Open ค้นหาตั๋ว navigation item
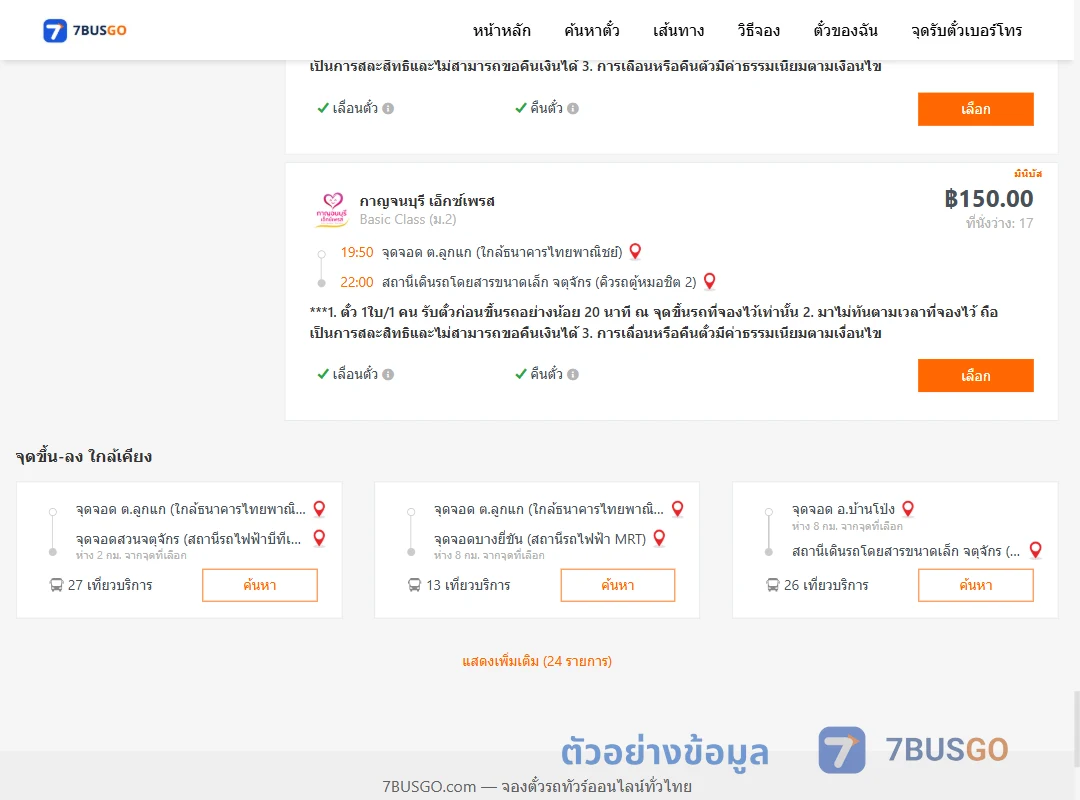Image resolution: width=1080 pixels, height=800 pixels. [592, 31]
